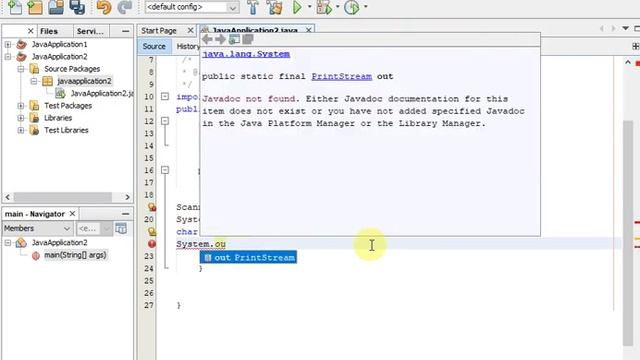Click Javadoc popup forward arrow
Viewport: 640px width, 360px height.
tap(220, 39)
